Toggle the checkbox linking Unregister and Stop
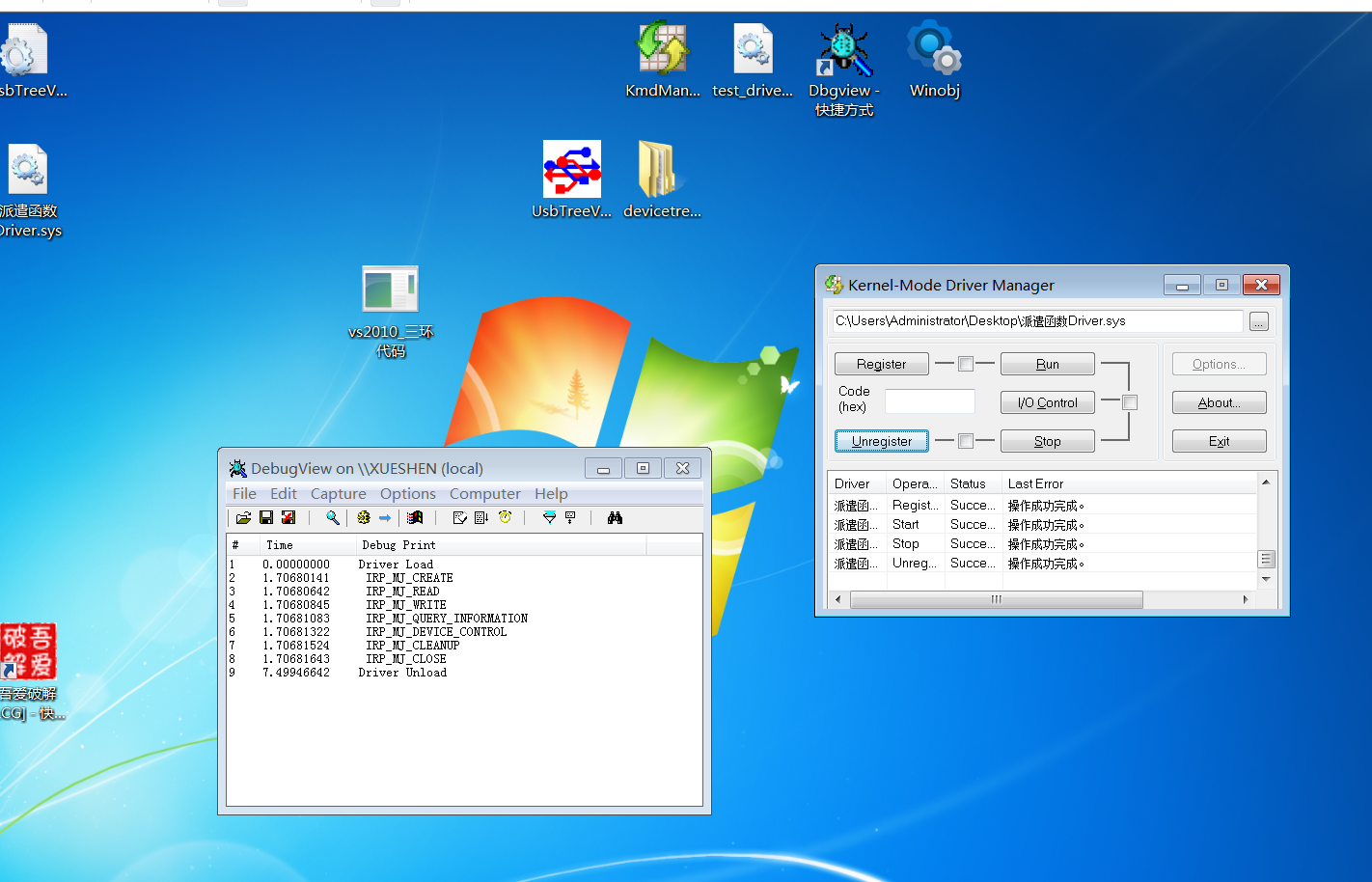This screenshot has width=1372, height=882. 966,441
